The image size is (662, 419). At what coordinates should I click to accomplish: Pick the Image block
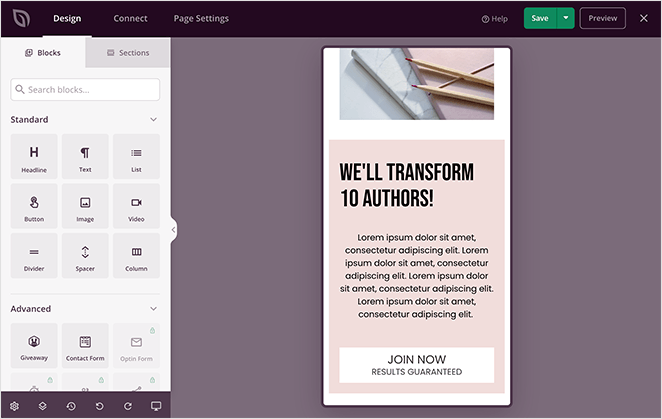[85, 207]
